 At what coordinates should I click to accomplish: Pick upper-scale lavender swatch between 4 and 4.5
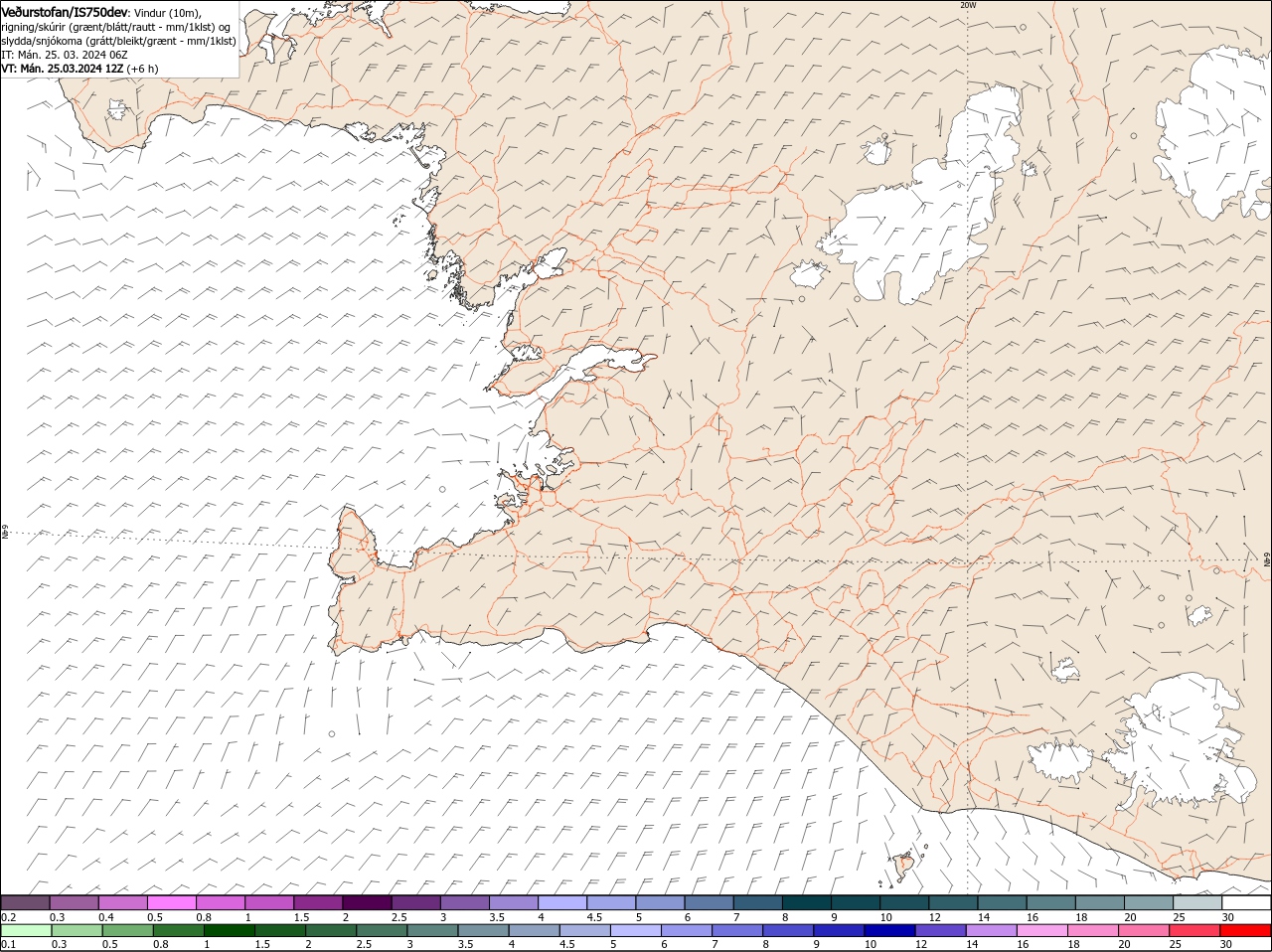(562, 902)
